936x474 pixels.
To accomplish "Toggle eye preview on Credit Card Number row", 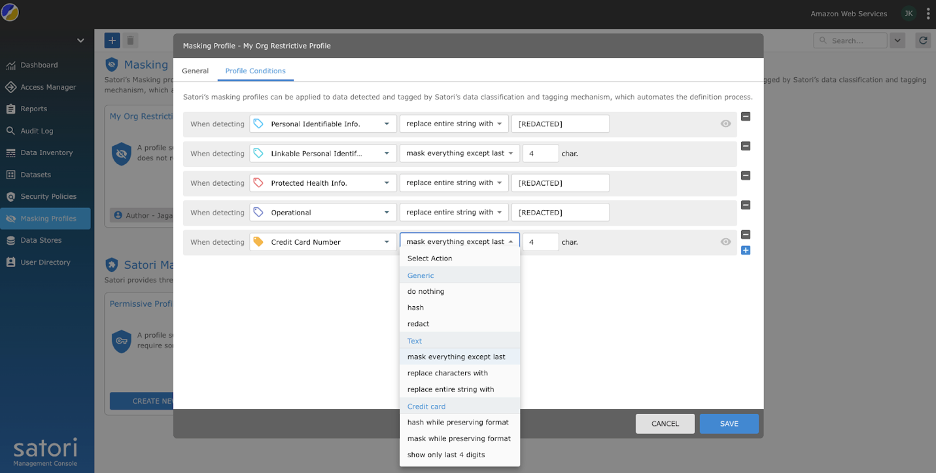I will 726,242.
